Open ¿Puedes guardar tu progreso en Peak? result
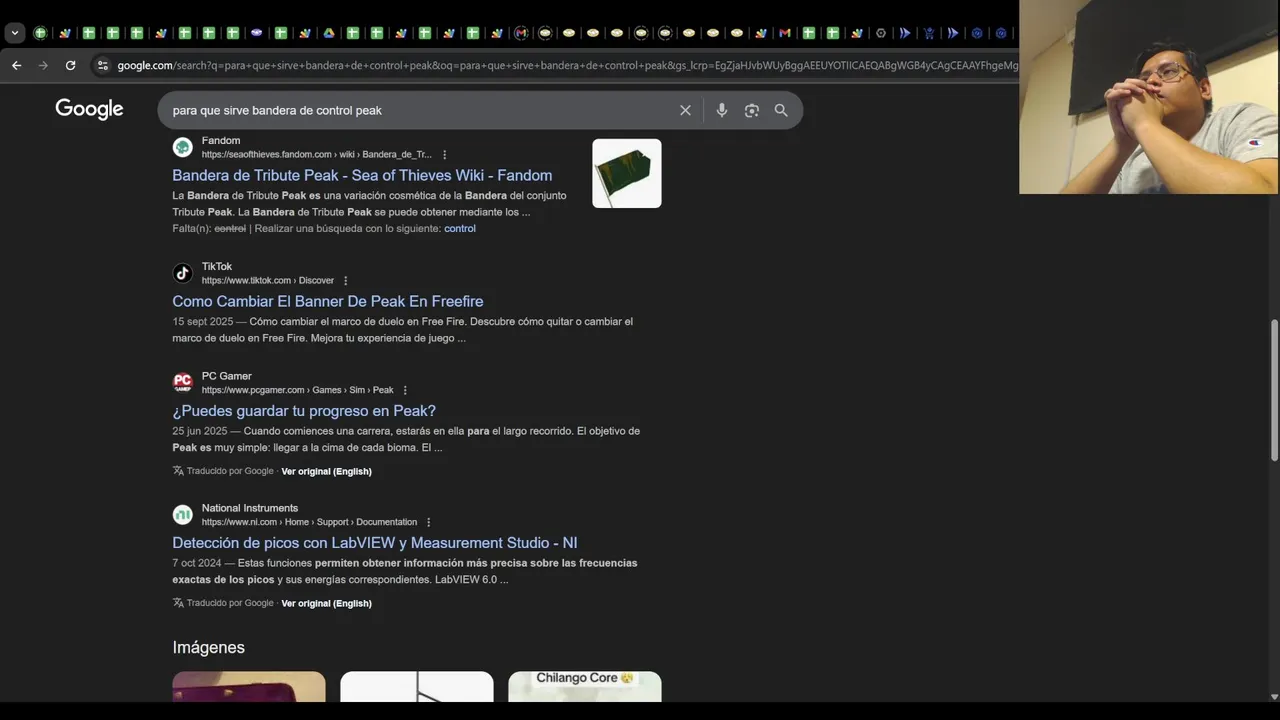Image resolution: width=1280 pixels, height=720 pixels. (x=304, y=411)
